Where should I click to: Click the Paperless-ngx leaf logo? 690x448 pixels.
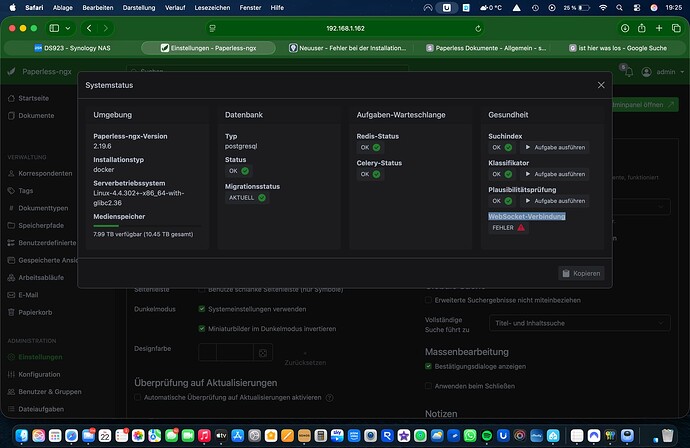[12, 71]
